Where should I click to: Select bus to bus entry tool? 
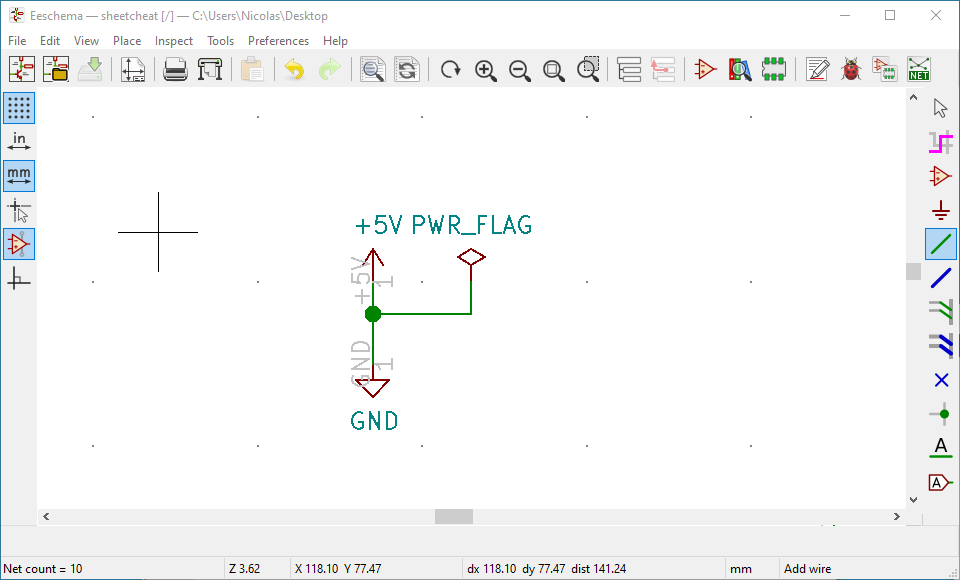pyautogui.click(x=941, y=345)
